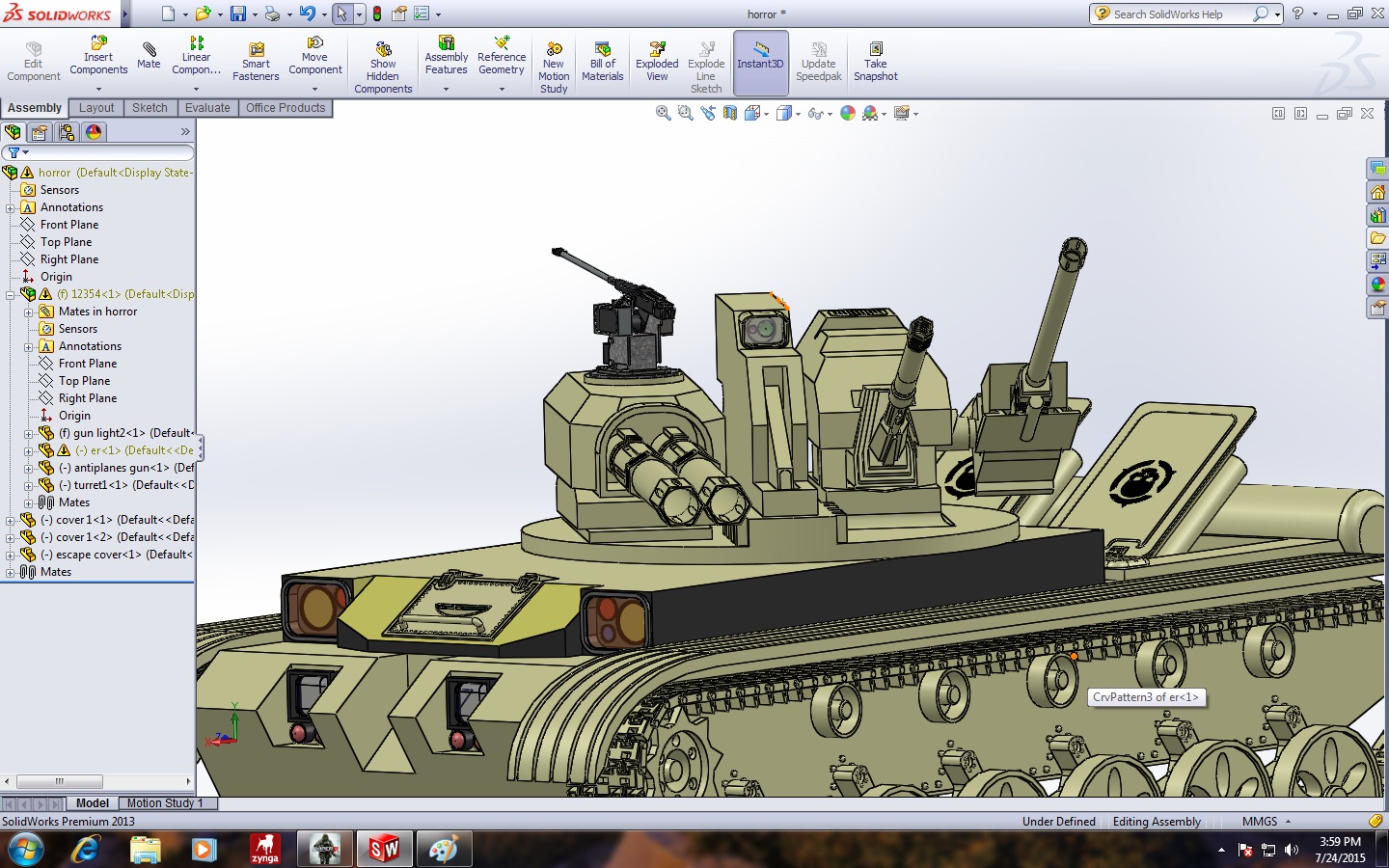Open Insert Components dropdown arrow

[98, 89]
